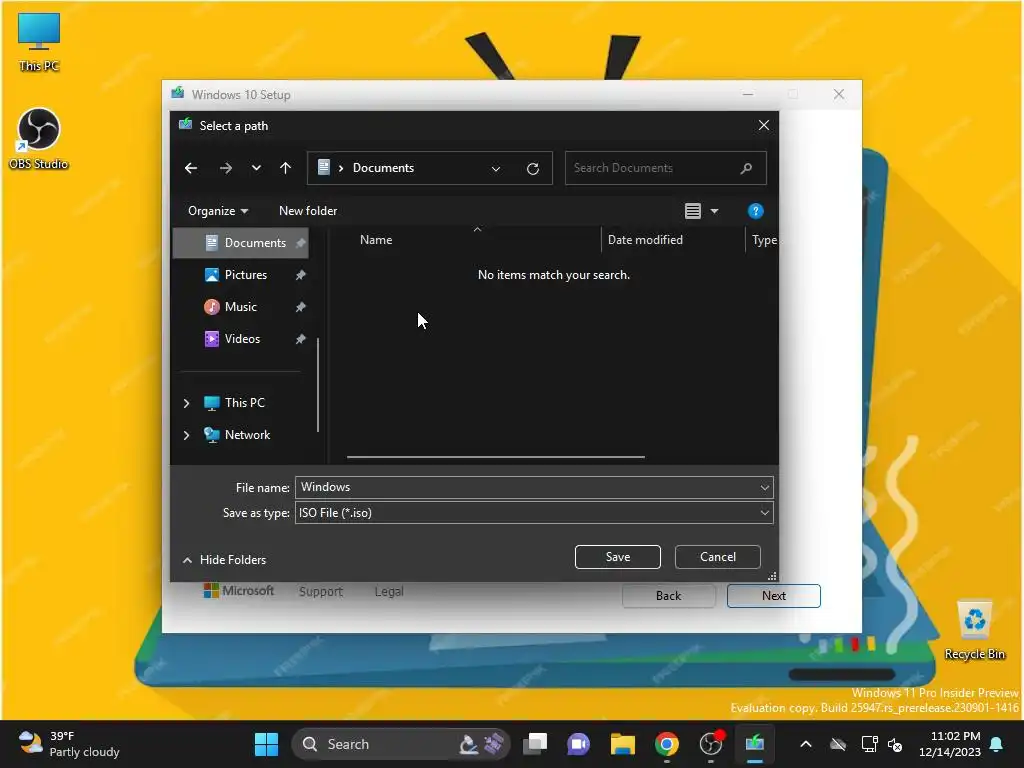Click the Windows Setup taskbar icon

[754, 744]
